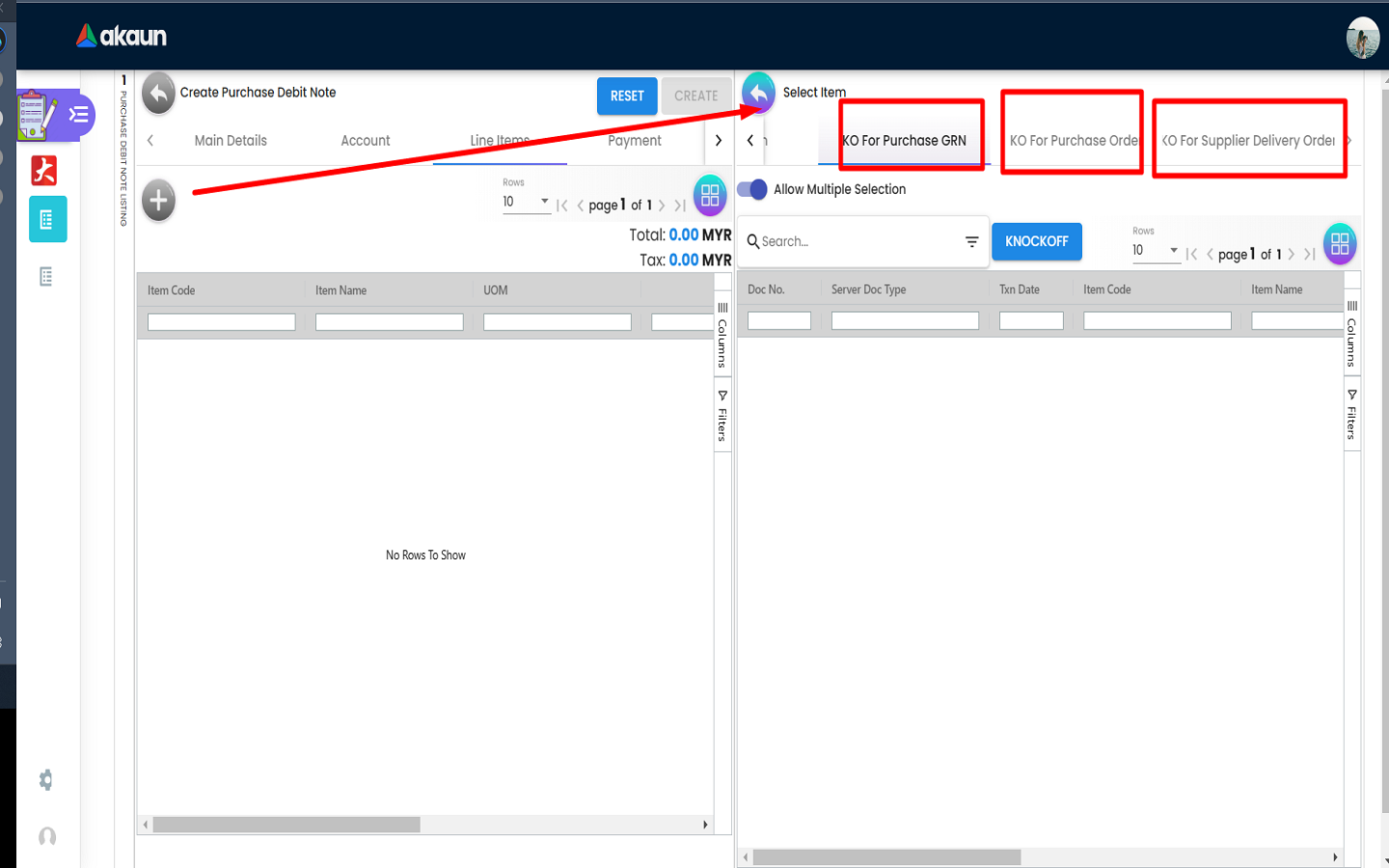1389x868 pixels.
Task: Open the grid layout icon in the Select Item panel
Action: [1340, 244]
